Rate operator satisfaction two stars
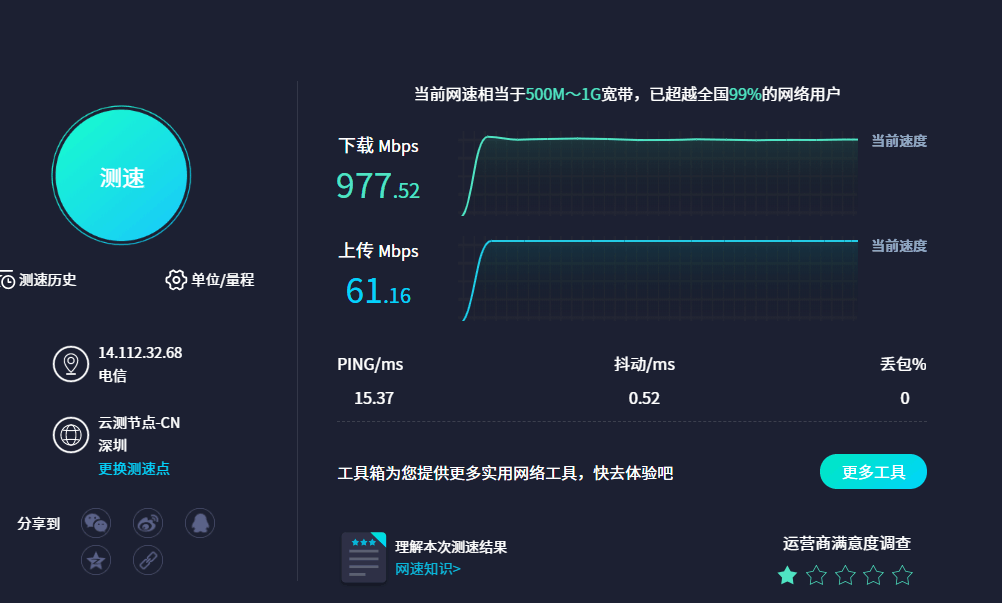This screenshot has width=1002, height=603. coord(816,575)
